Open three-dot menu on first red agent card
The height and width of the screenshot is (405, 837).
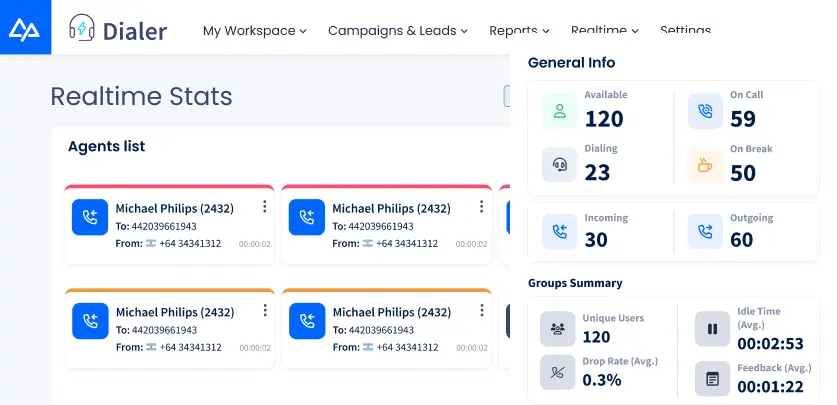264,207
